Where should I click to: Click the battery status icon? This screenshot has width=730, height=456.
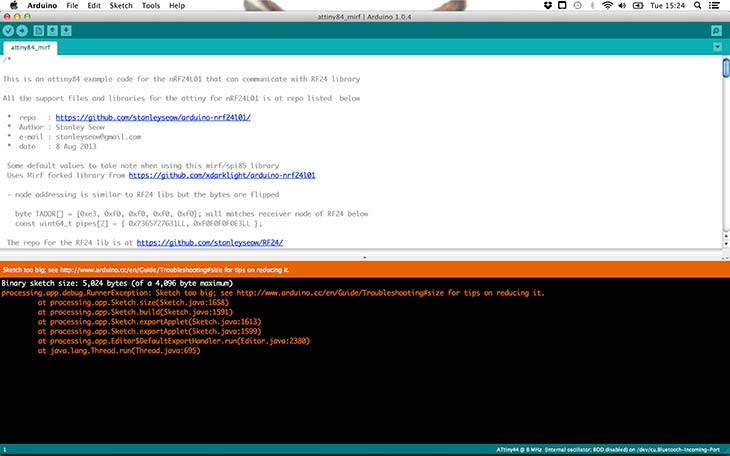tap(638, 6)
